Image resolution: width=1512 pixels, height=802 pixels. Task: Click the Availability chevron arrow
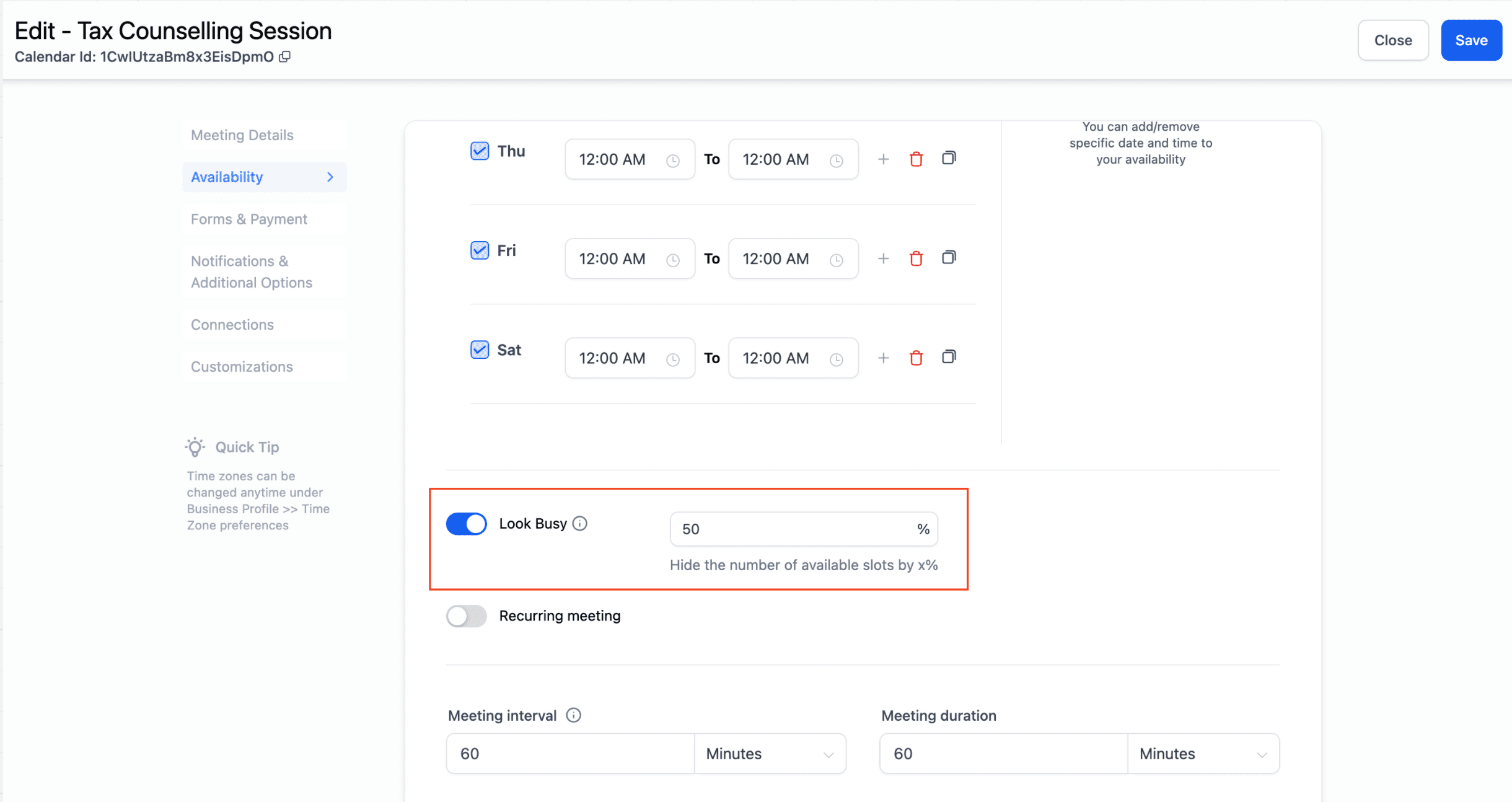(330, 177)
